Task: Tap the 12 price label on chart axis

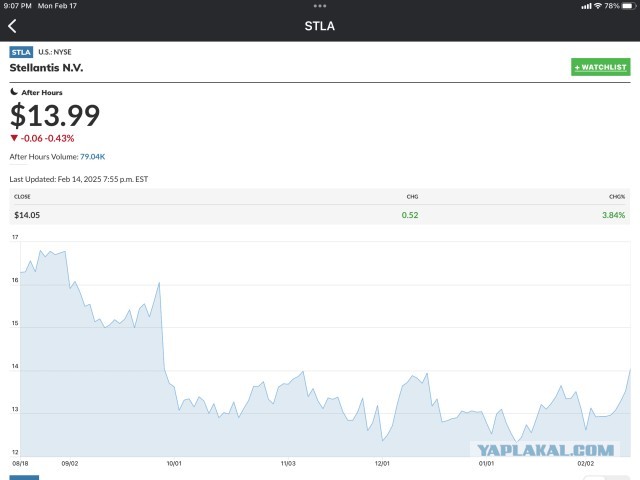Action: (15, 452)
